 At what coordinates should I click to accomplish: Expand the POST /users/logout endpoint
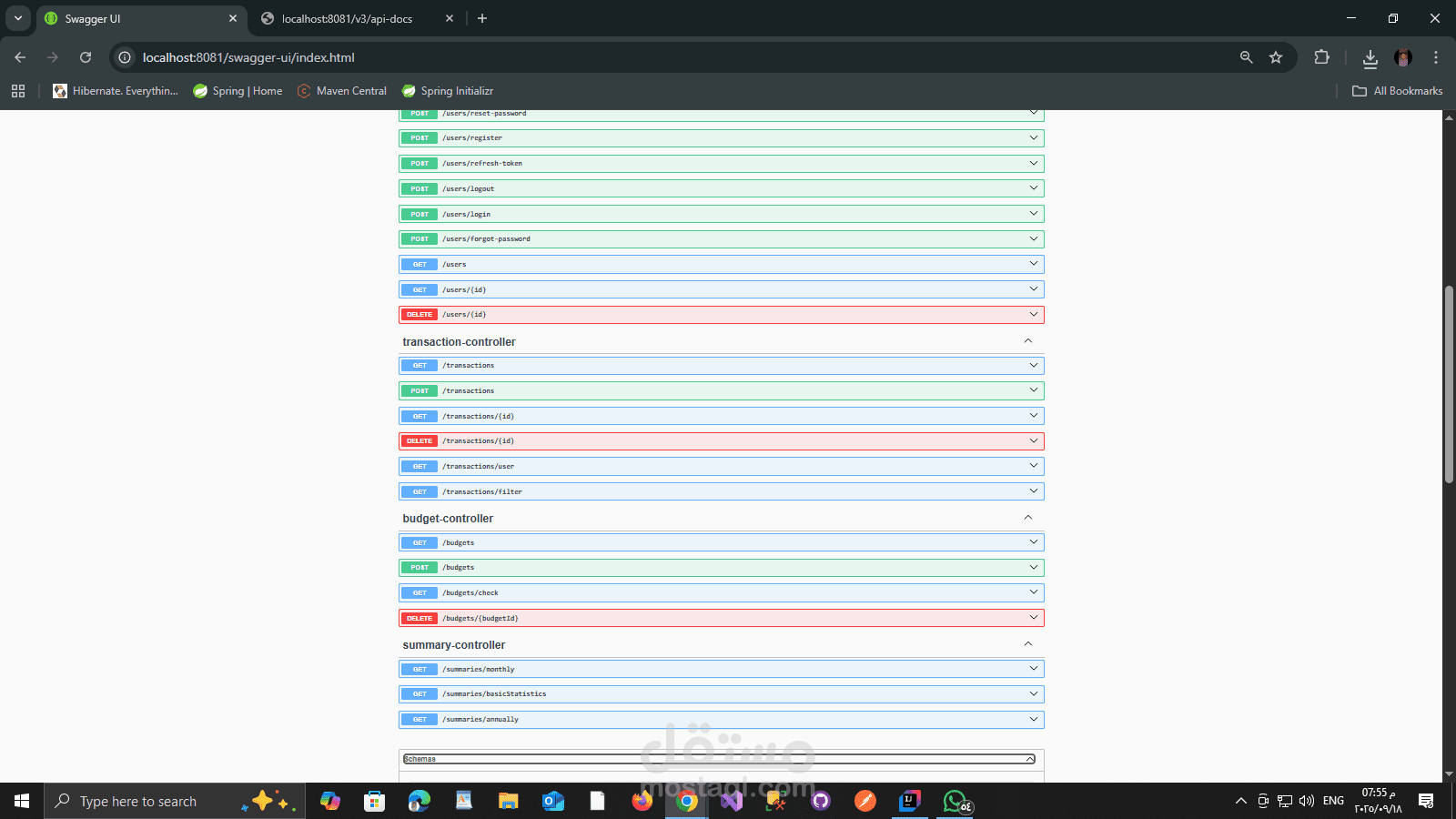(x=722, y=188)
